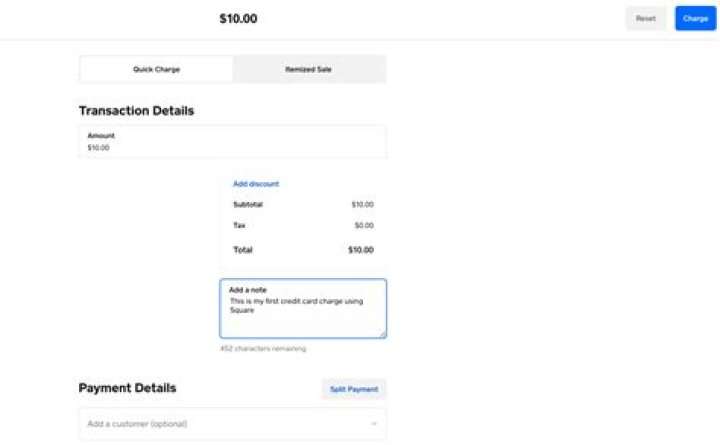This screenshot has width=720, height=445.
Task: Select the Subtotal row amount
Action: point(362,204)
